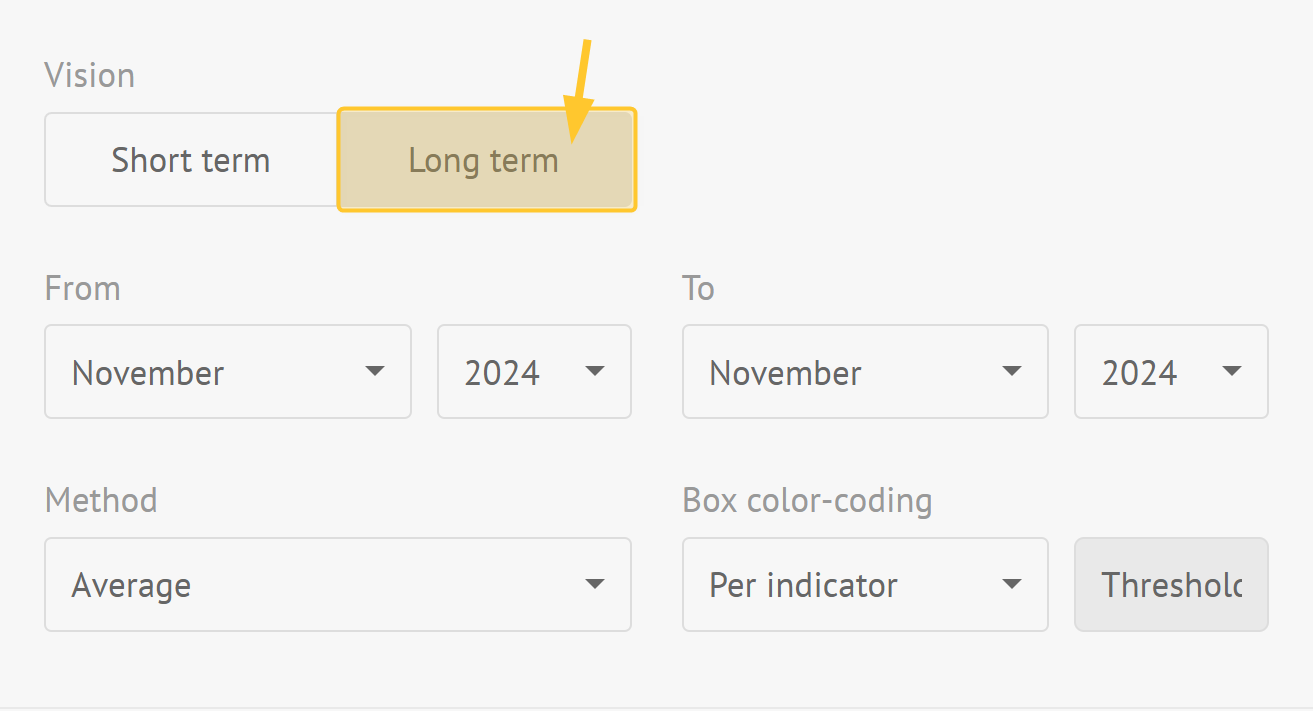Select the Per indicator tab option
Screen dimensions: 1313x711
coord(865,584)
